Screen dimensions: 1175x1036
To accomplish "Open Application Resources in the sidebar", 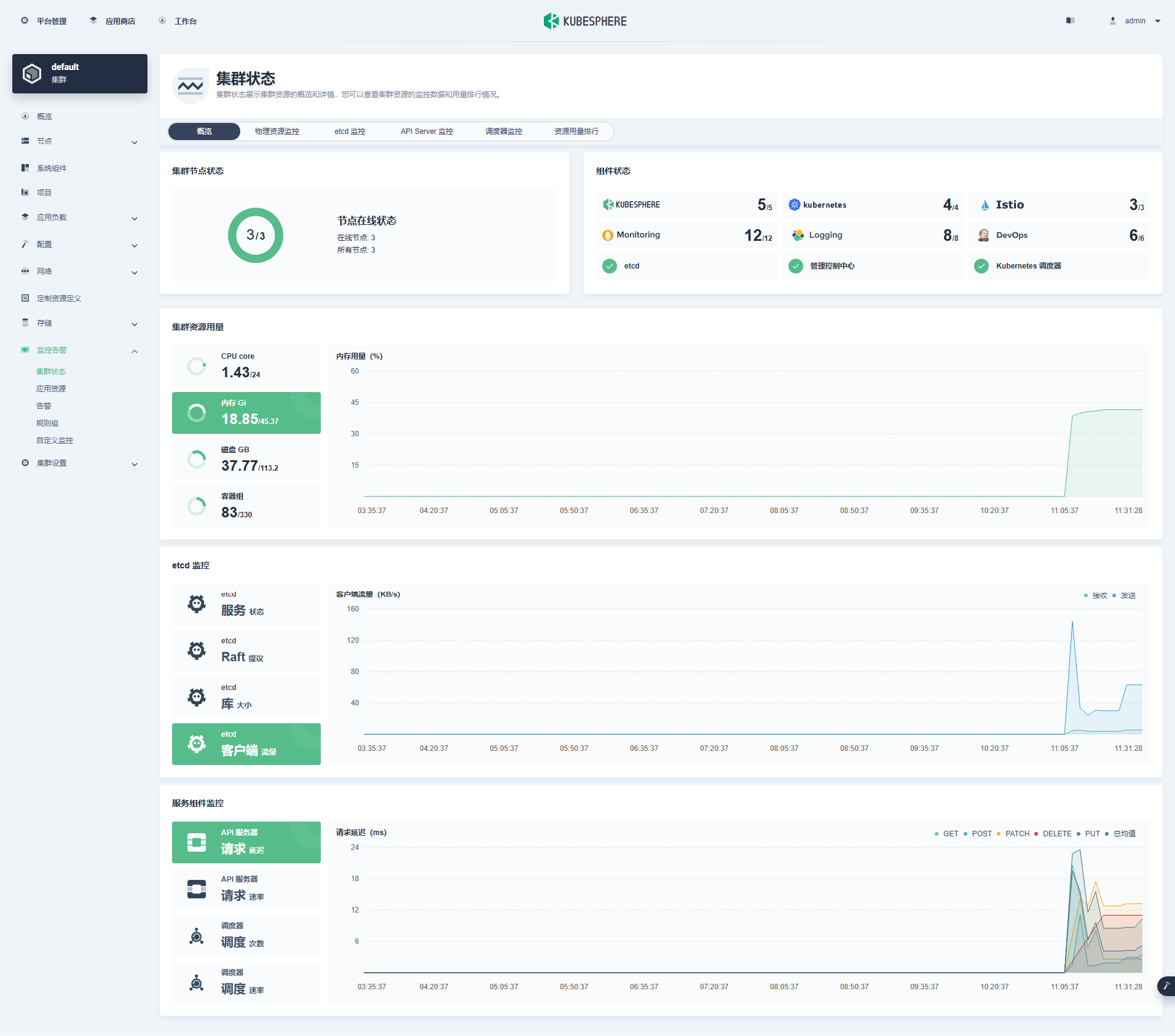I will click(51, 389).
